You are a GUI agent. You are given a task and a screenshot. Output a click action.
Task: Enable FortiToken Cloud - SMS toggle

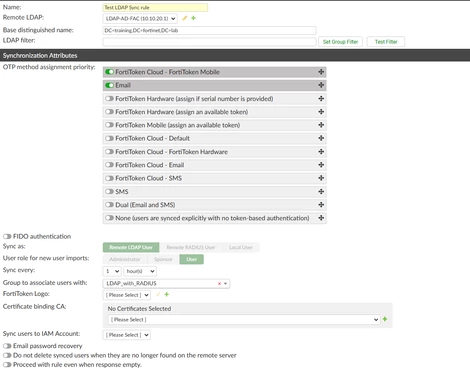tap(109, 178)
